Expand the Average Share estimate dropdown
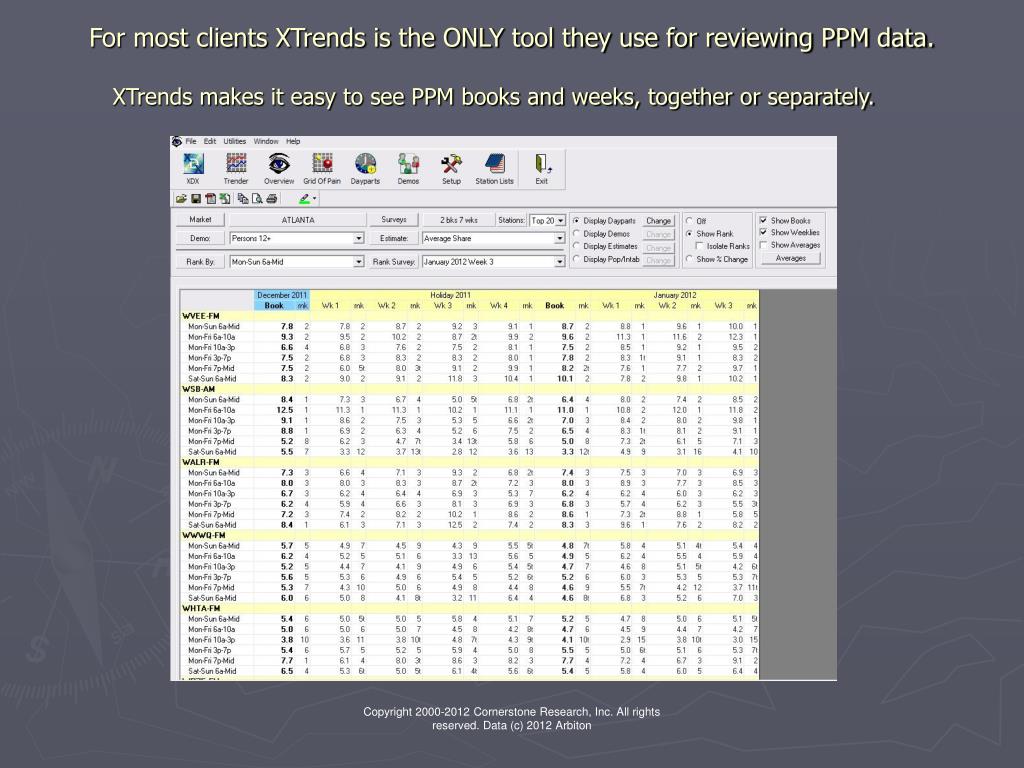 coord(560,239)
